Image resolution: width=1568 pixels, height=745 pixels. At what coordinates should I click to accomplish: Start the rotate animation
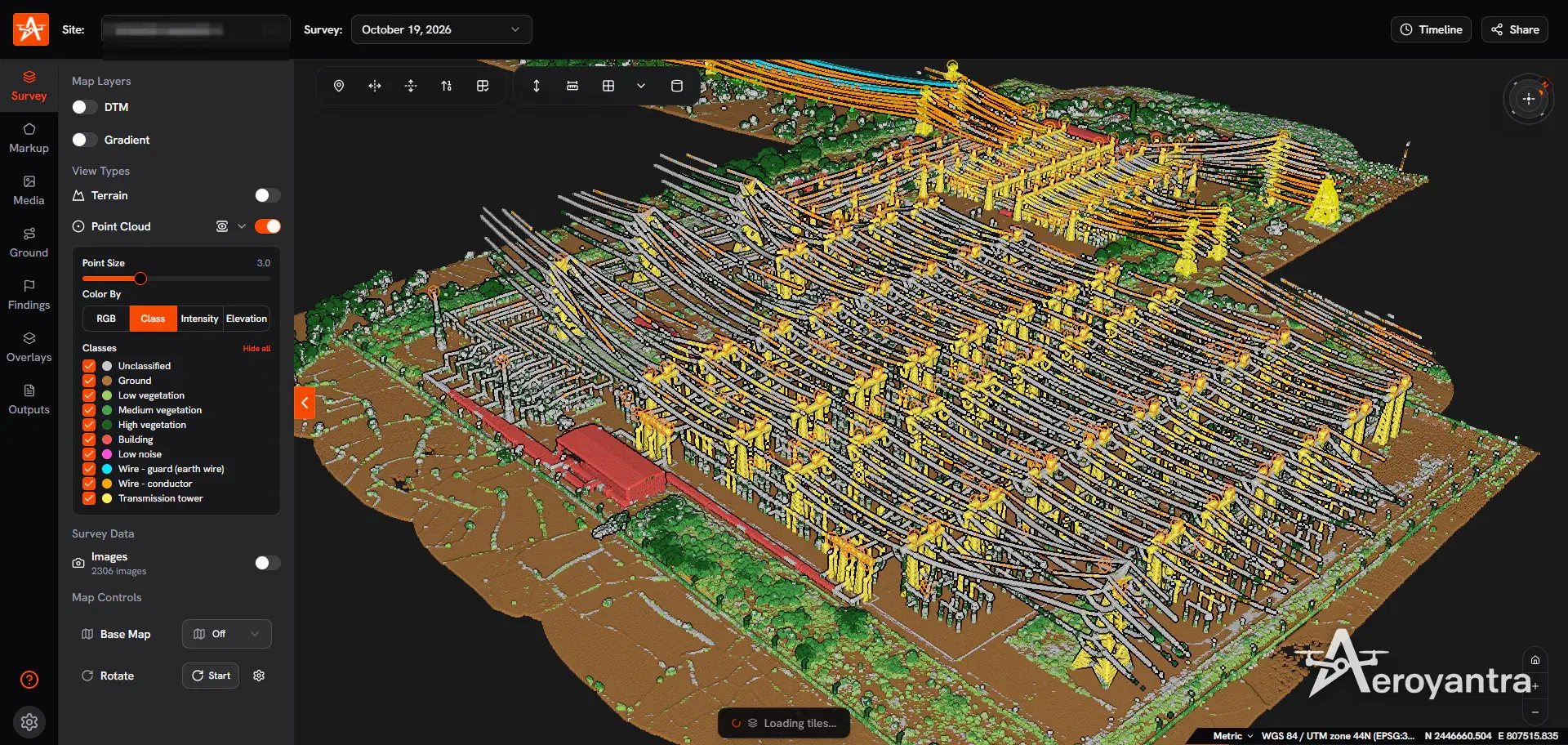coord(211,676)
